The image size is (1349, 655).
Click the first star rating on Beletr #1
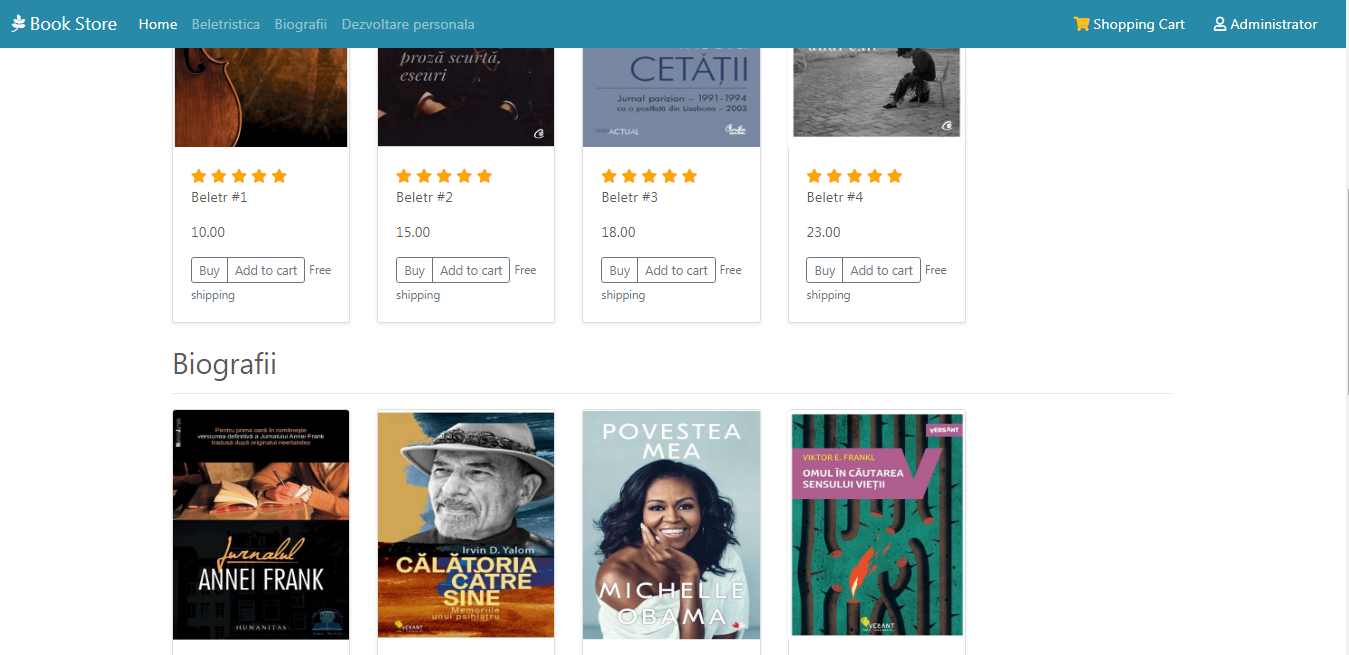pos(199,176)
